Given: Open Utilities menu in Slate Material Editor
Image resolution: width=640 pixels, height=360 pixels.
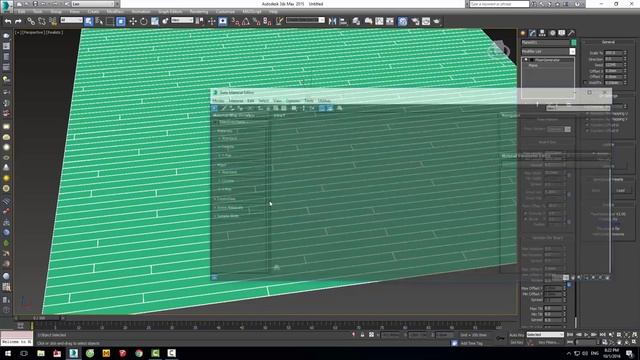Looking at the screenshot, I should (x=324, y=100).
